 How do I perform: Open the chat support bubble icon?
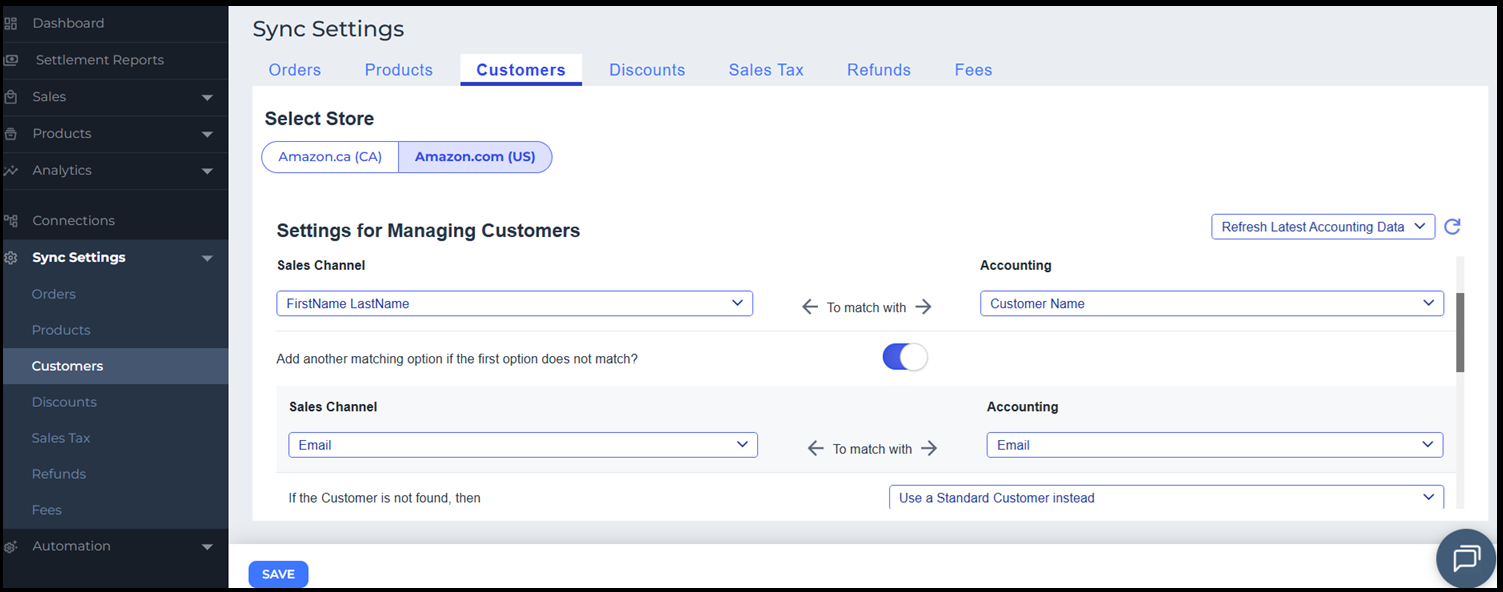pyautogui.click(x=1466, y=558)
